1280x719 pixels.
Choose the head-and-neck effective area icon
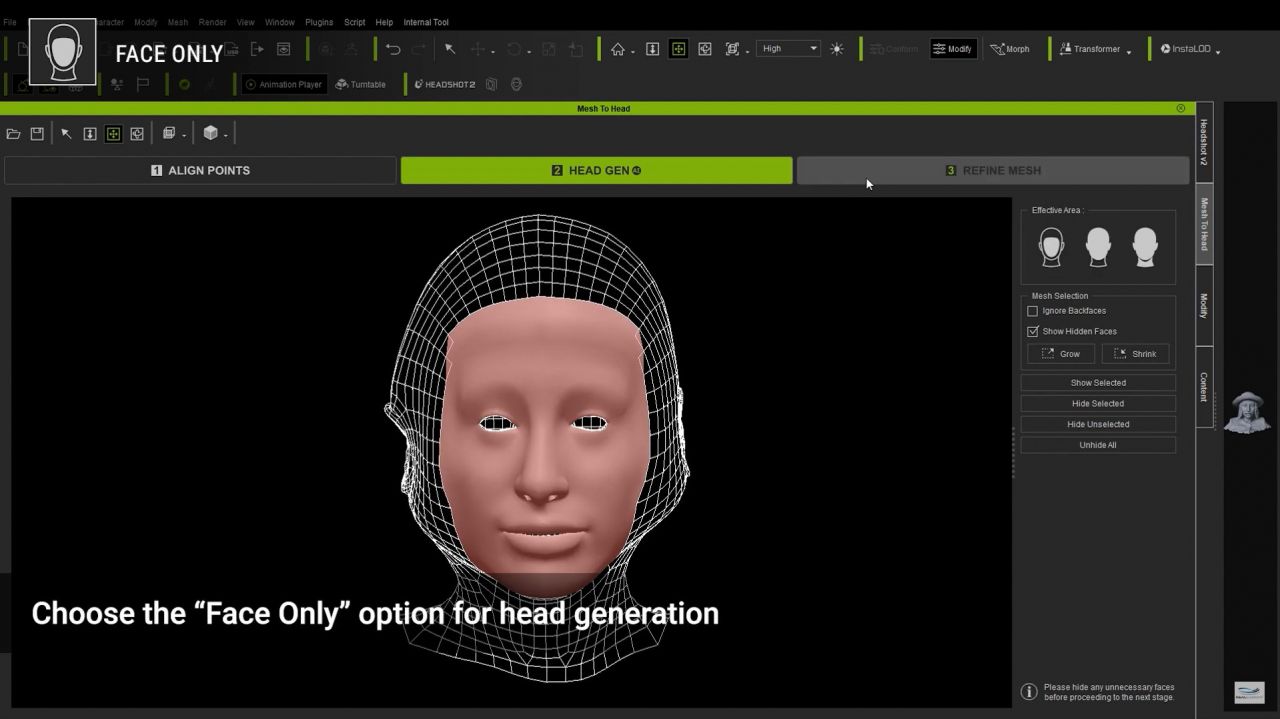1145,246
